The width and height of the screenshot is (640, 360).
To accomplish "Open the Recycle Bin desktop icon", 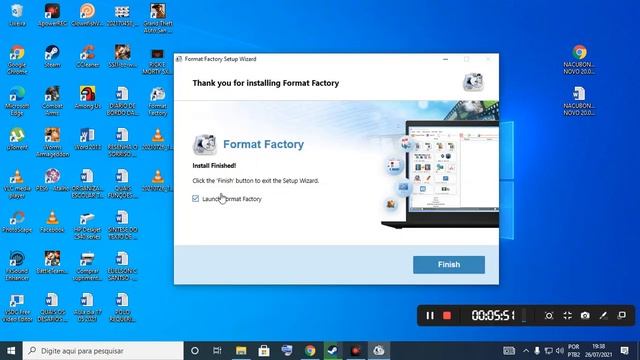I will click(17, 16).
